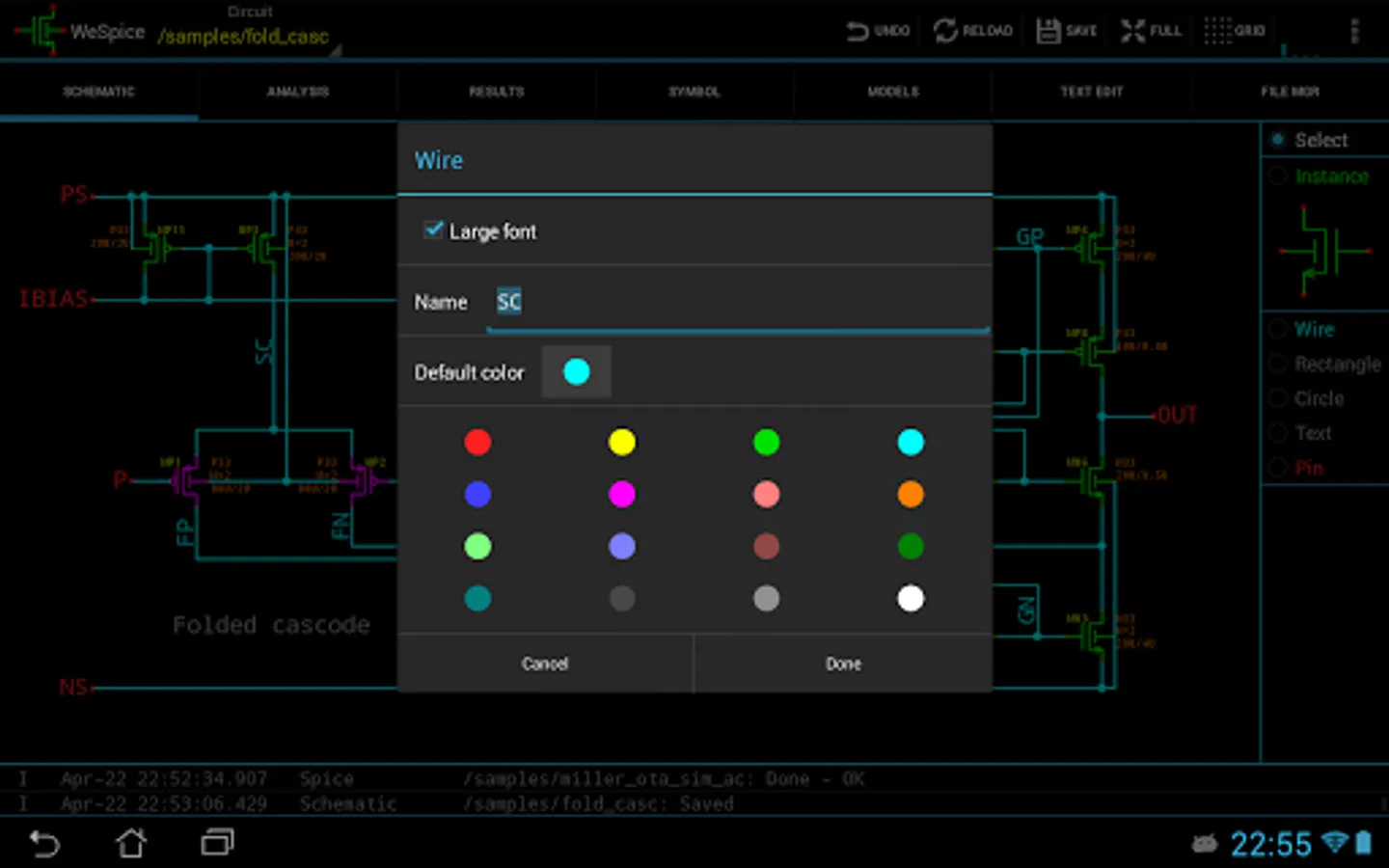Switch to the Symbol tab
Screen dimensions: 1389x868
coord(694,92)
